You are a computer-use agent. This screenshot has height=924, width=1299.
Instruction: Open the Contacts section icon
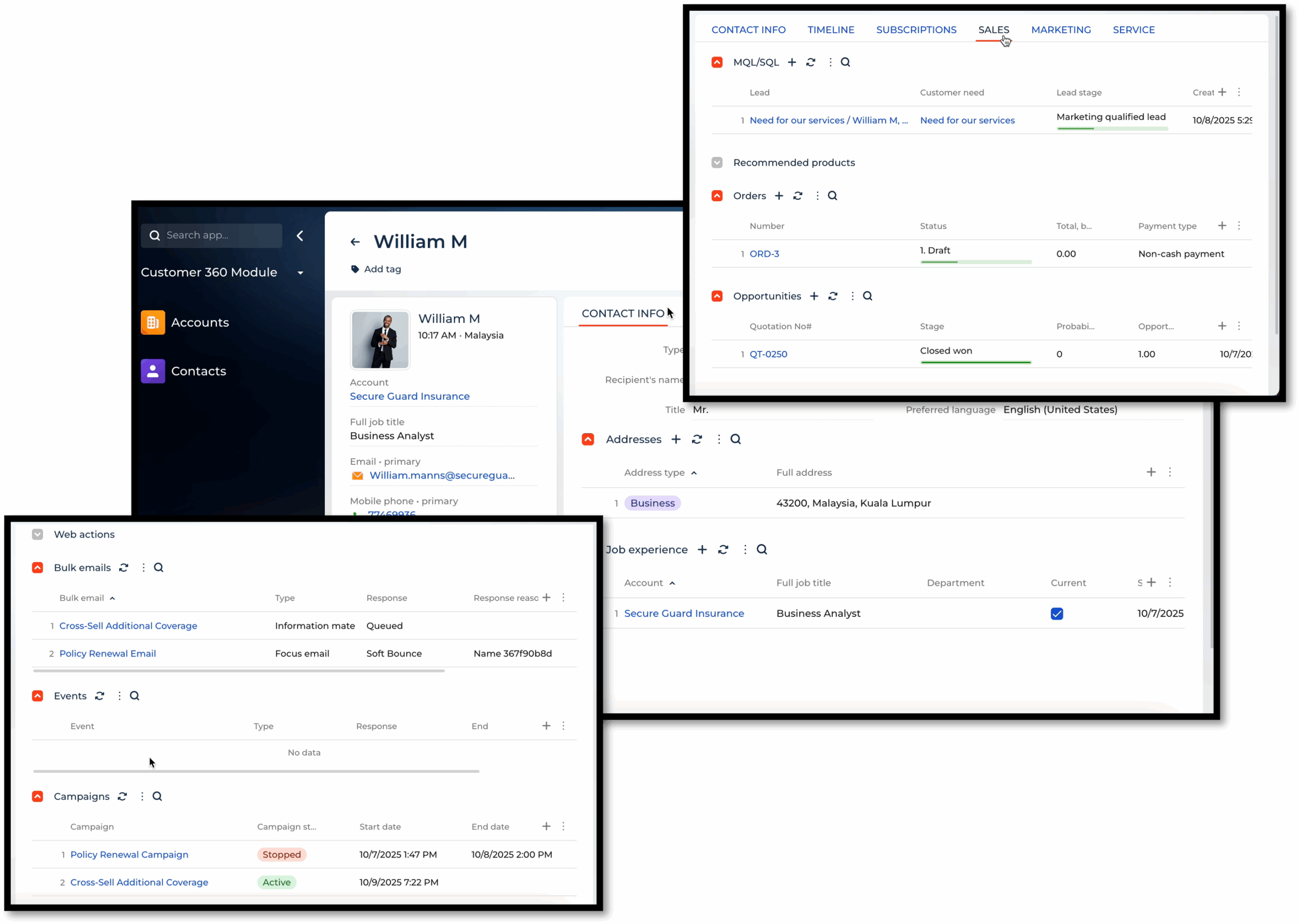[x=153, y=371]
